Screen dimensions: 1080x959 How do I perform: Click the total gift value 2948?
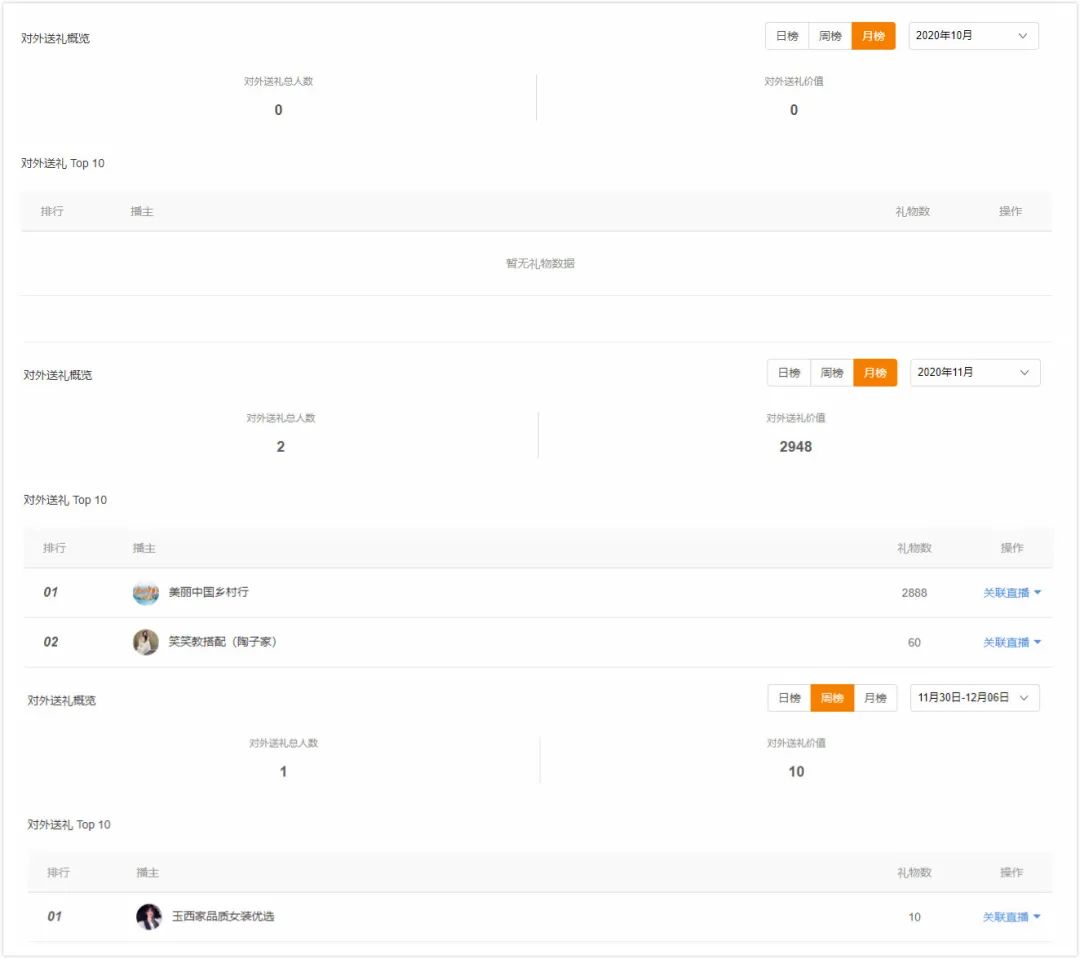pyautogui.click(x=796, y=447)
